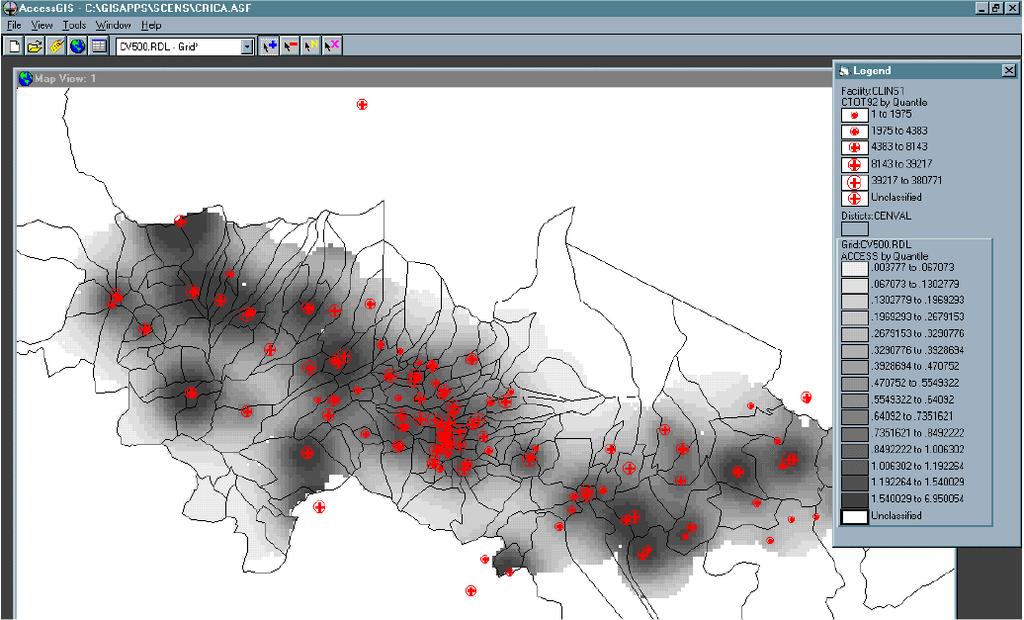Click the .8492222 to 1.006302 swatch
This screenshot has height=620, width=1024.
[854, 450]
